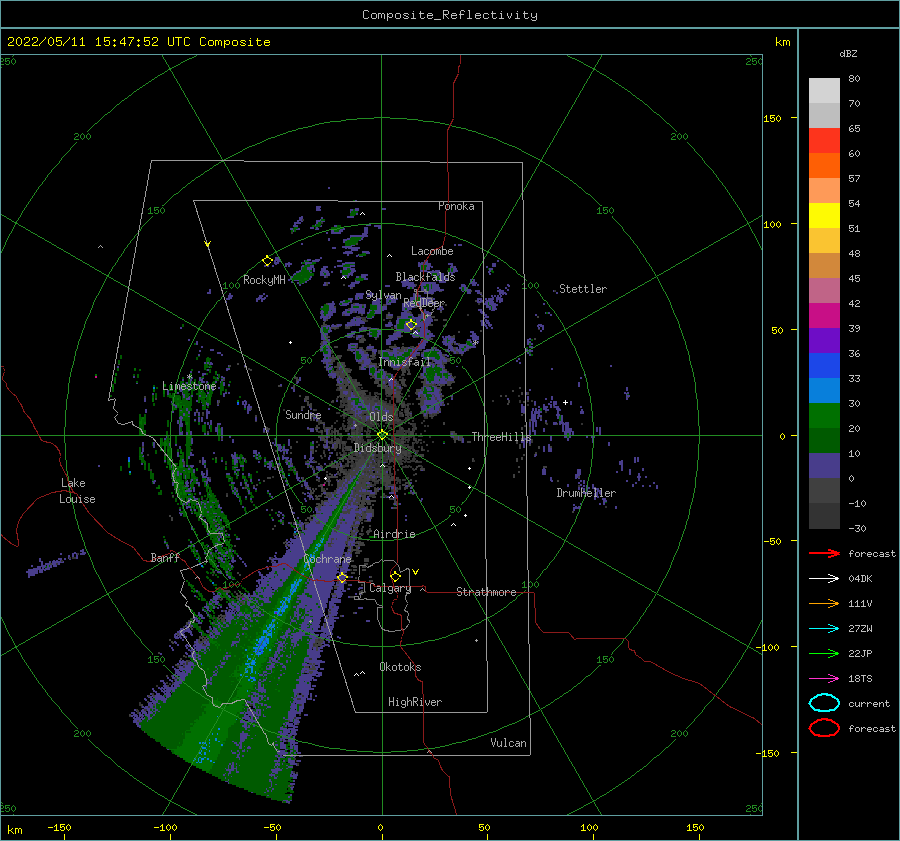Click the Vulcan city label
Viewport: 900px width, 841px height.
[509, 743]
